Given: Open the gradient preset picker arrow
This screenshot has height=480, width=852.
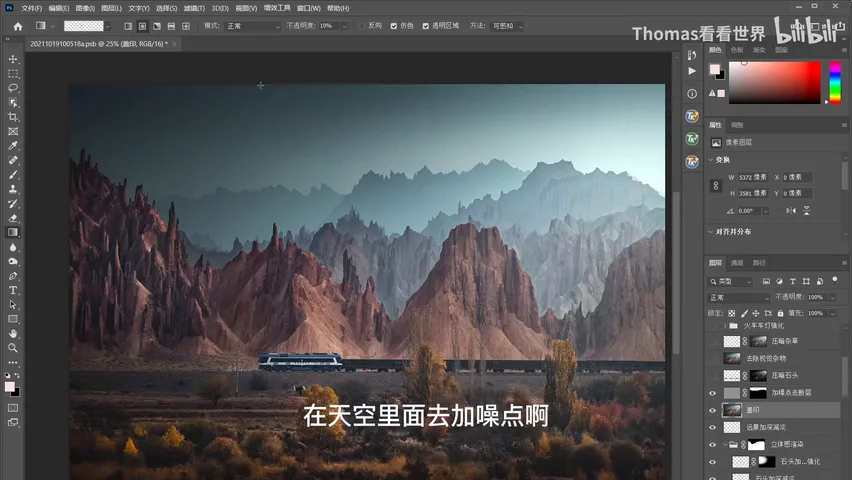Looking at the screenshot, I should [x=108, y=26].
